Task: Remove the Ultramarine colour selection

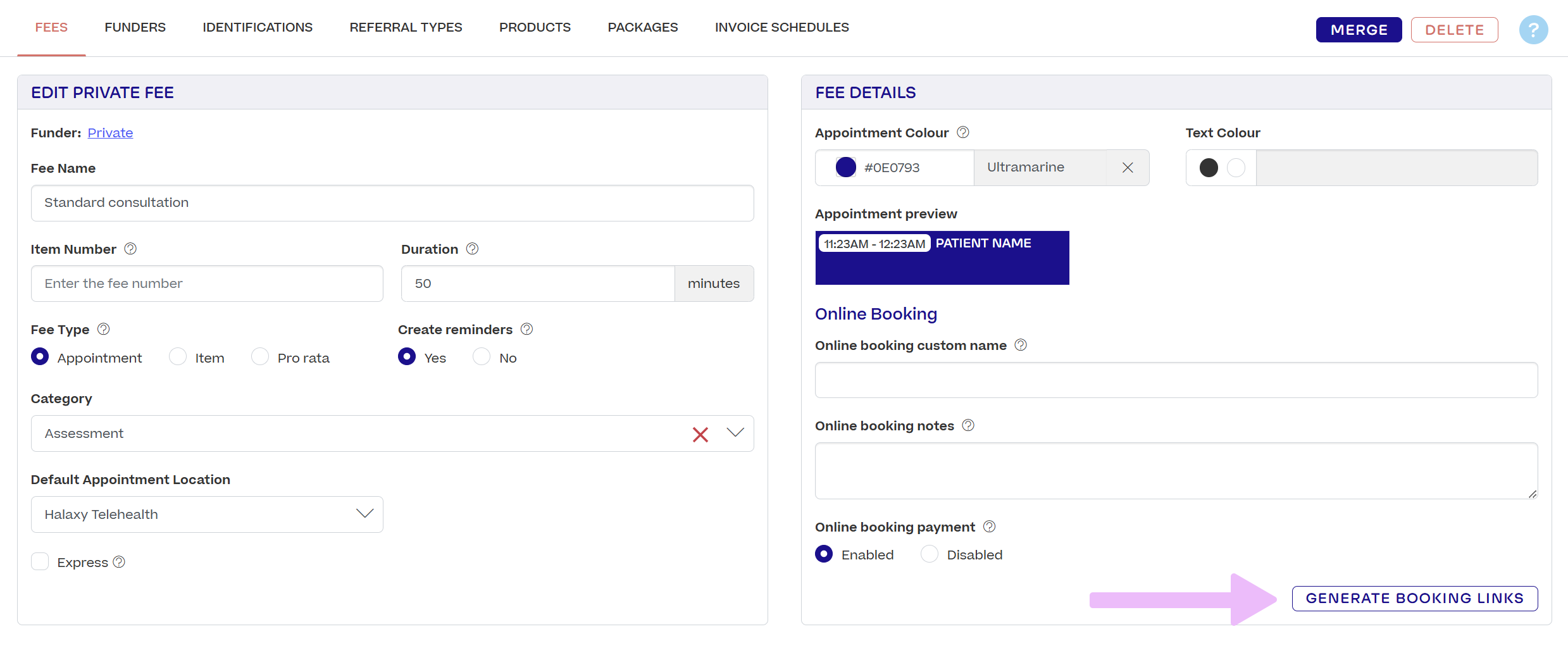Action: tap(1128, 168)
